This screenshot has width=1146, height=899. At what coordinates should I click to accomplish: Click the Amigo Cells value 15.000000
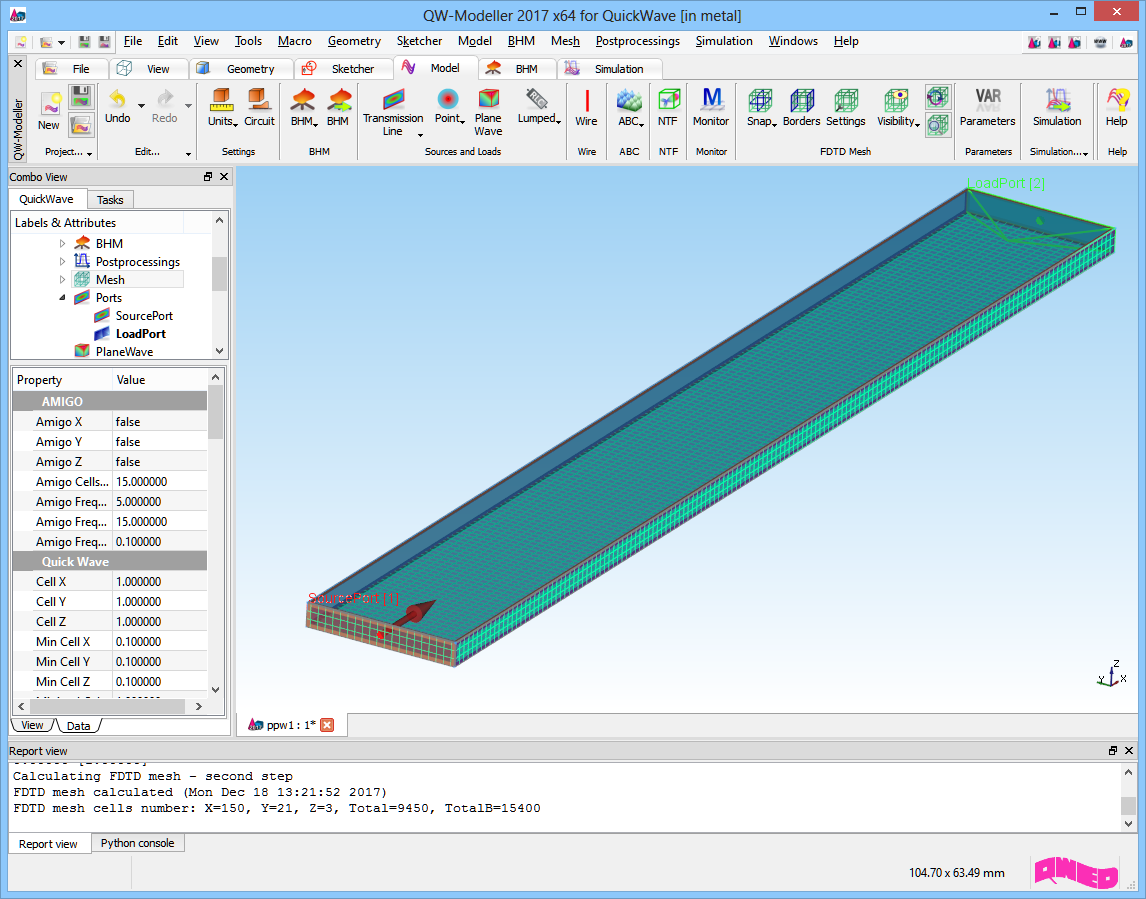(159, 482)
